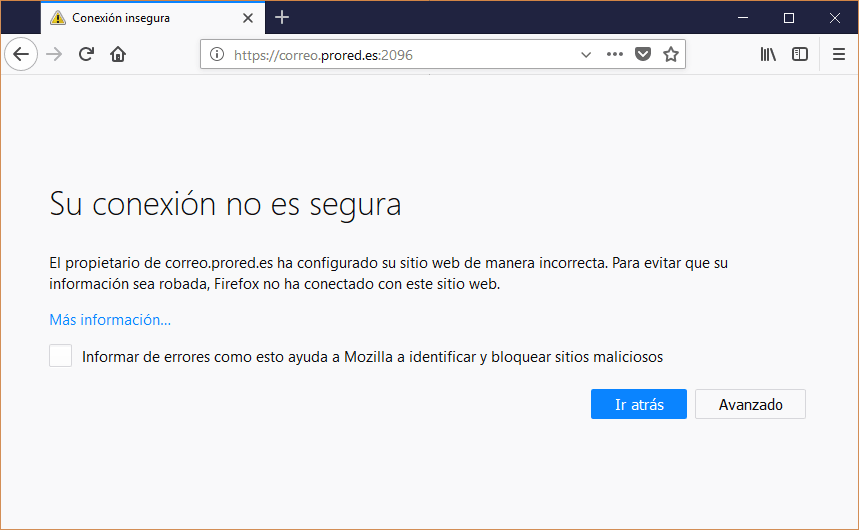
Task: Click the Informar de errores label text
Action: [x=373, y=357]
